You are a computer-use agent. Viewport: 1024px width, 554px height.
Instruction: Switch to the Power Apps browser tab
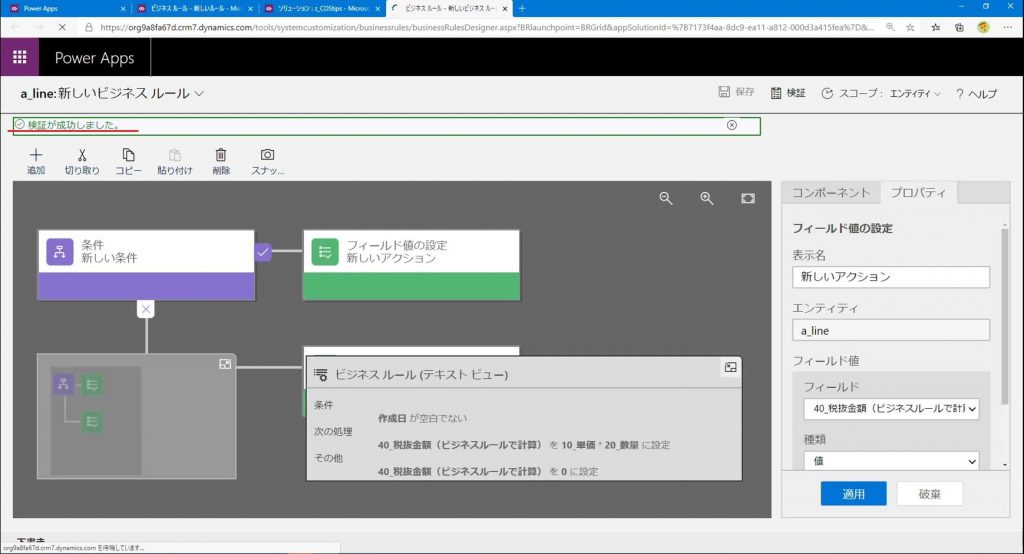click(x=65, y=8)
